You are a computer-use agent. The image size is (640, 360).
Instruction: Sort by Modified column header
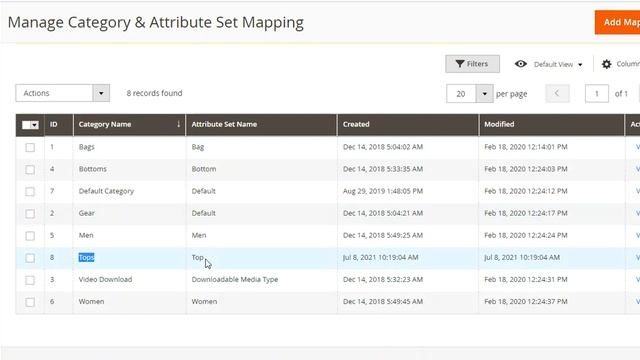coord(551,124)
